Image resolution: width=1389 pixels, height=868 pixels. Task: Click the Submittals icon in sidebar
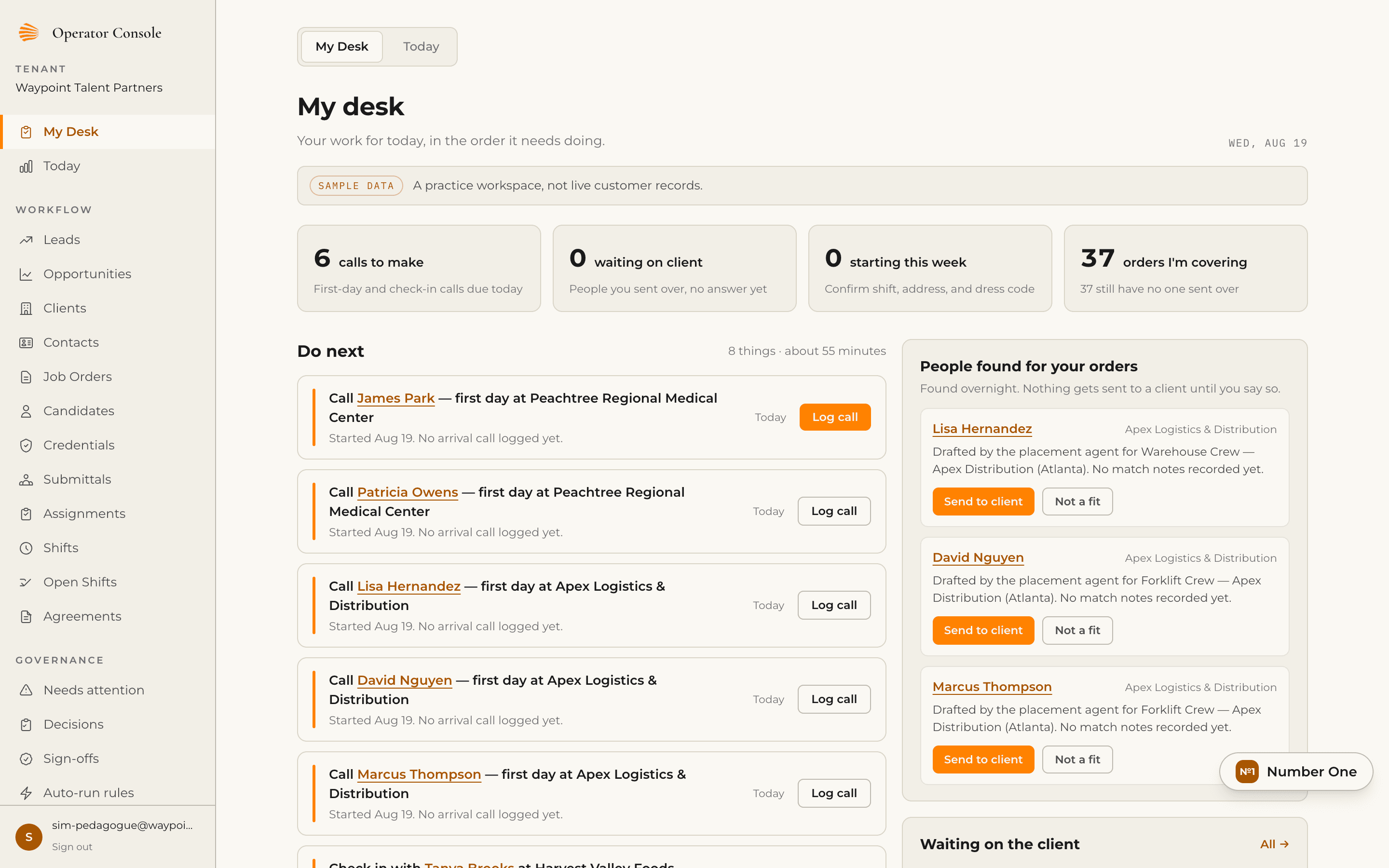[x=26, y=480]
